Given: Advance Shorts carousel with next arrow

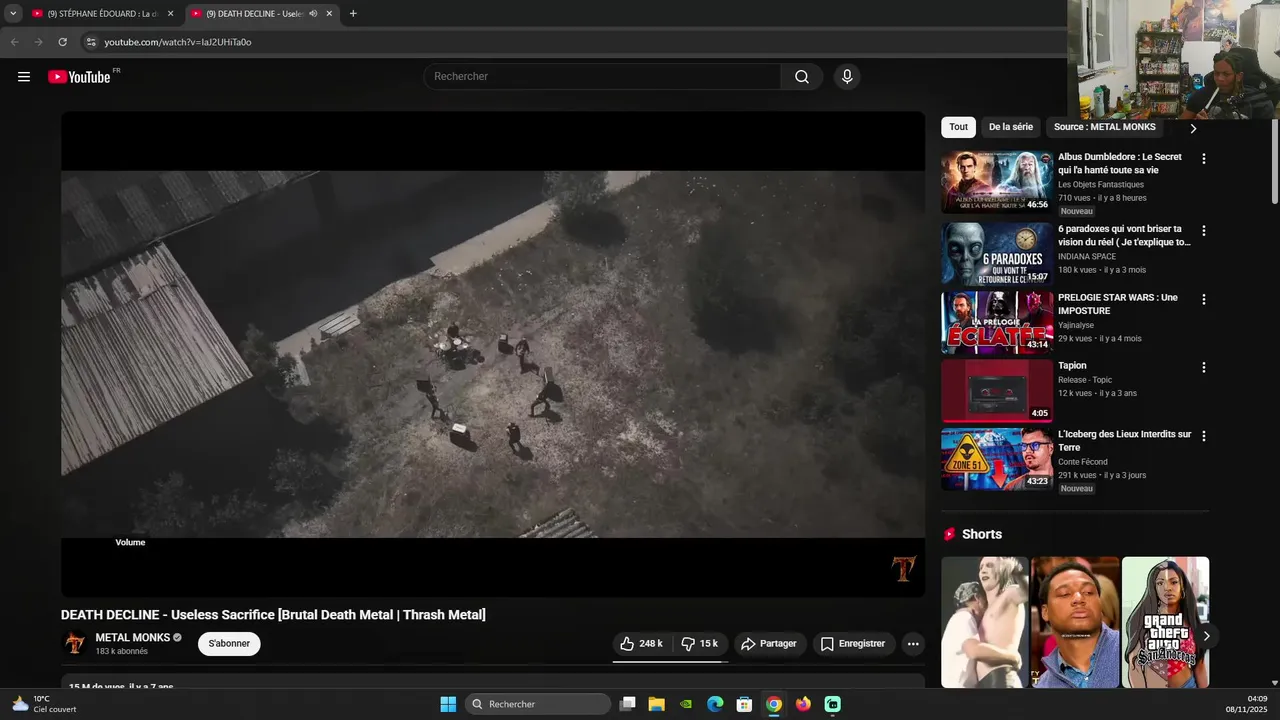Looking at the screenshot, I should click(1206, 636).
